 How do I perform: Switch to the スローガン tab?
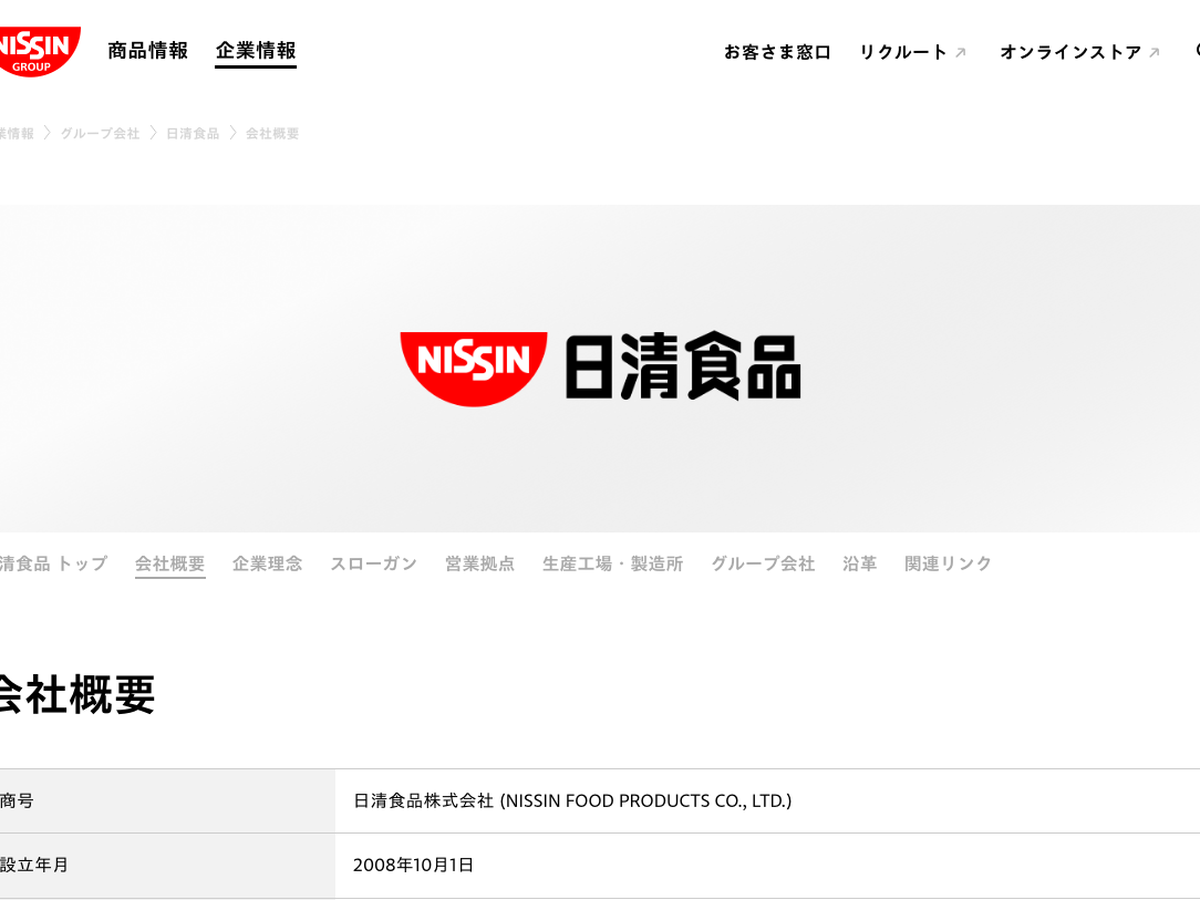click(373, 564)
